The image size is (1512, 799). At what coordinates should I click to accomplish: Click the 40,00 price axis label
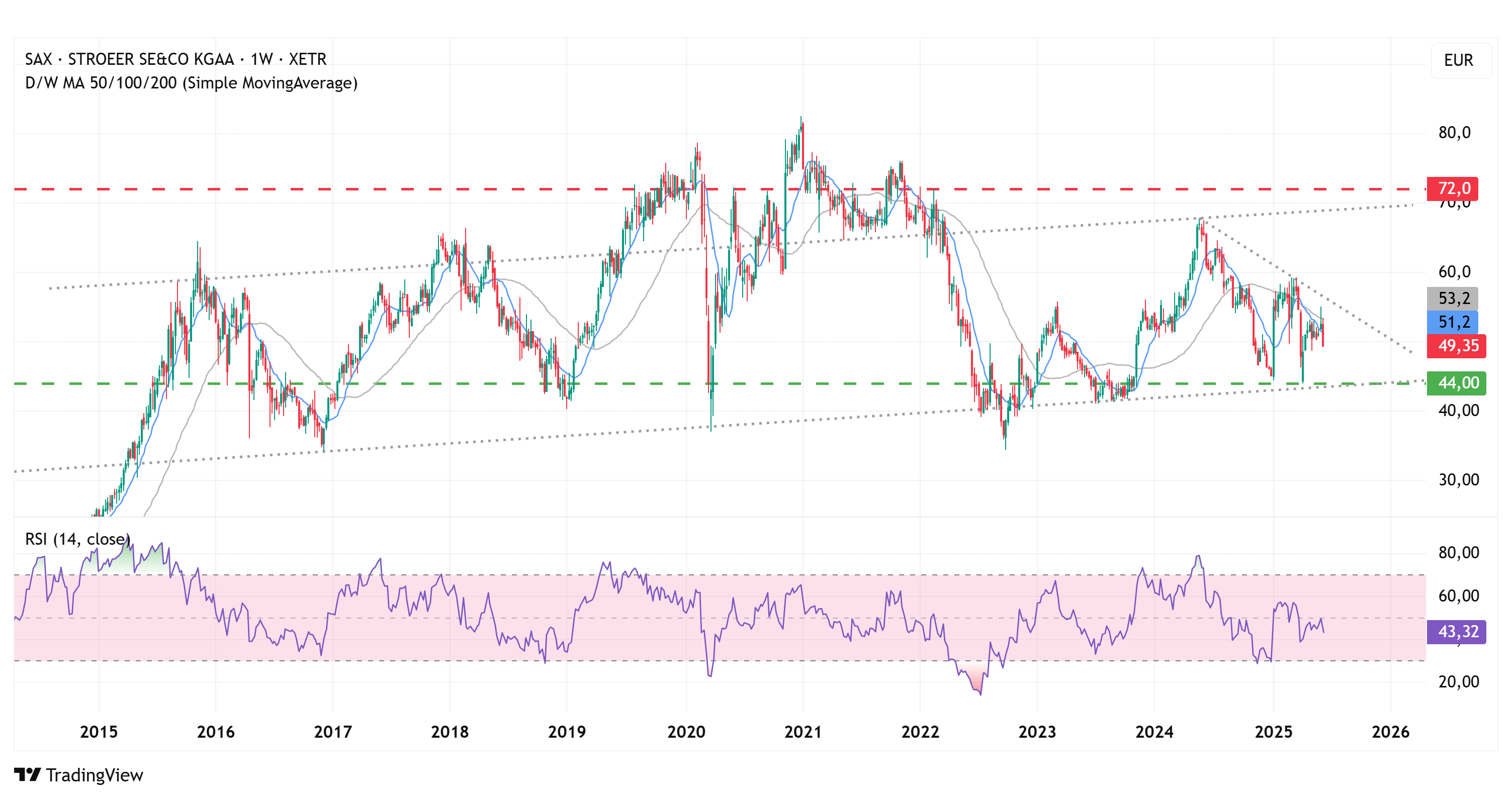[1459, 411]
